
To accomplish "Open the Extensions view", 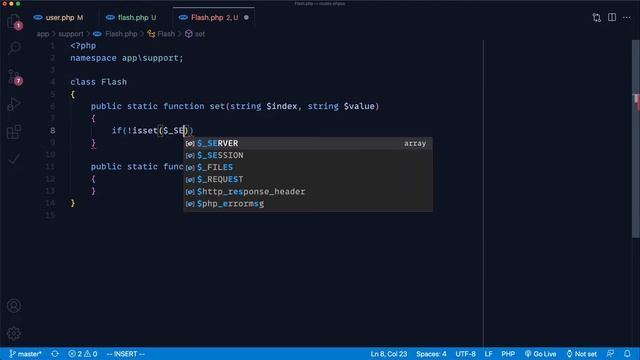I will coord(14,132).
